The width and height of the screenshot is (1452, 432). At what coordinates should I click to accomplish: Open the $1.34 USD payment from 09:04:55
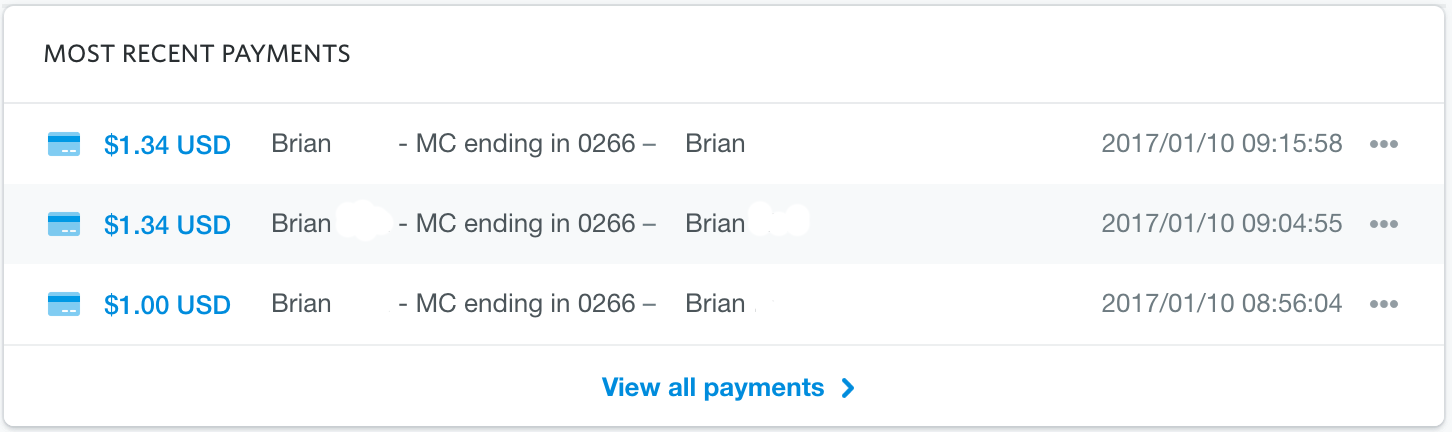(167, 225)
